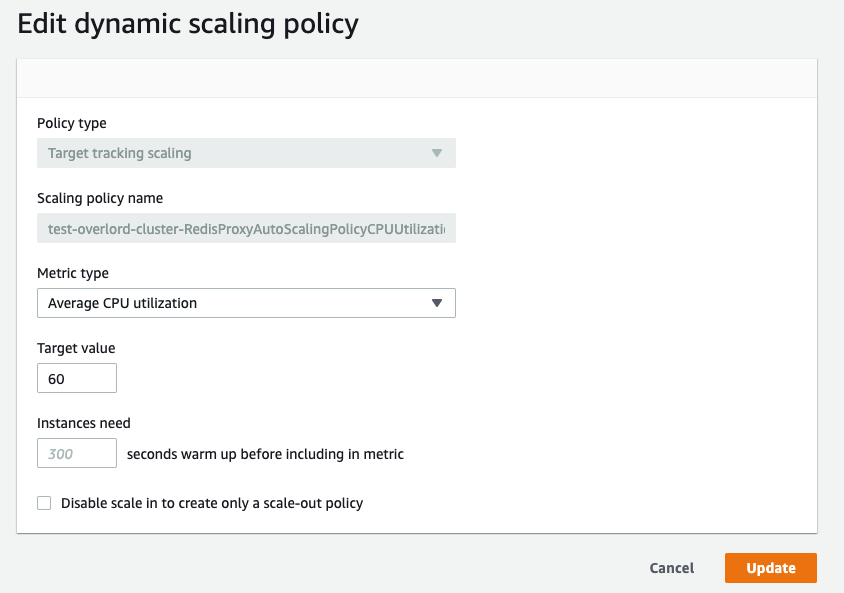Click the Scaling policy name text field
Screen dimensions: 844x593
click(x=246, y=228)
